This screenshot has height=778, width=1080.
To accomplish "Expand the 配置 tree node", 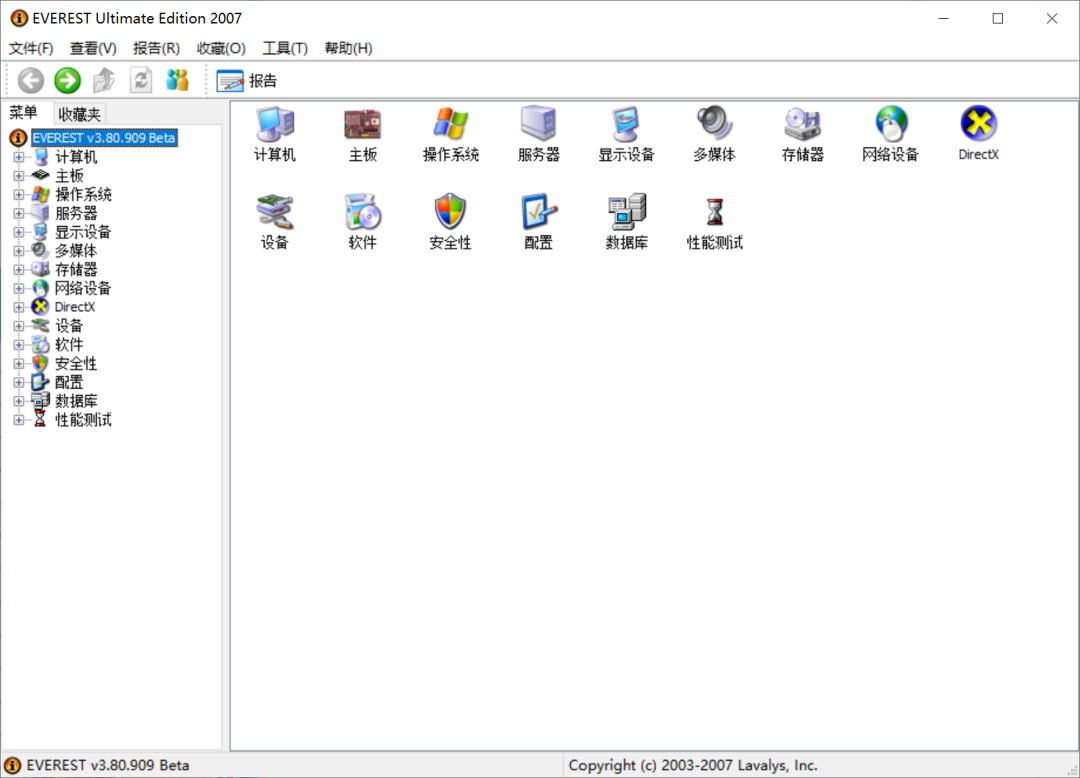I will click(19, 382).
